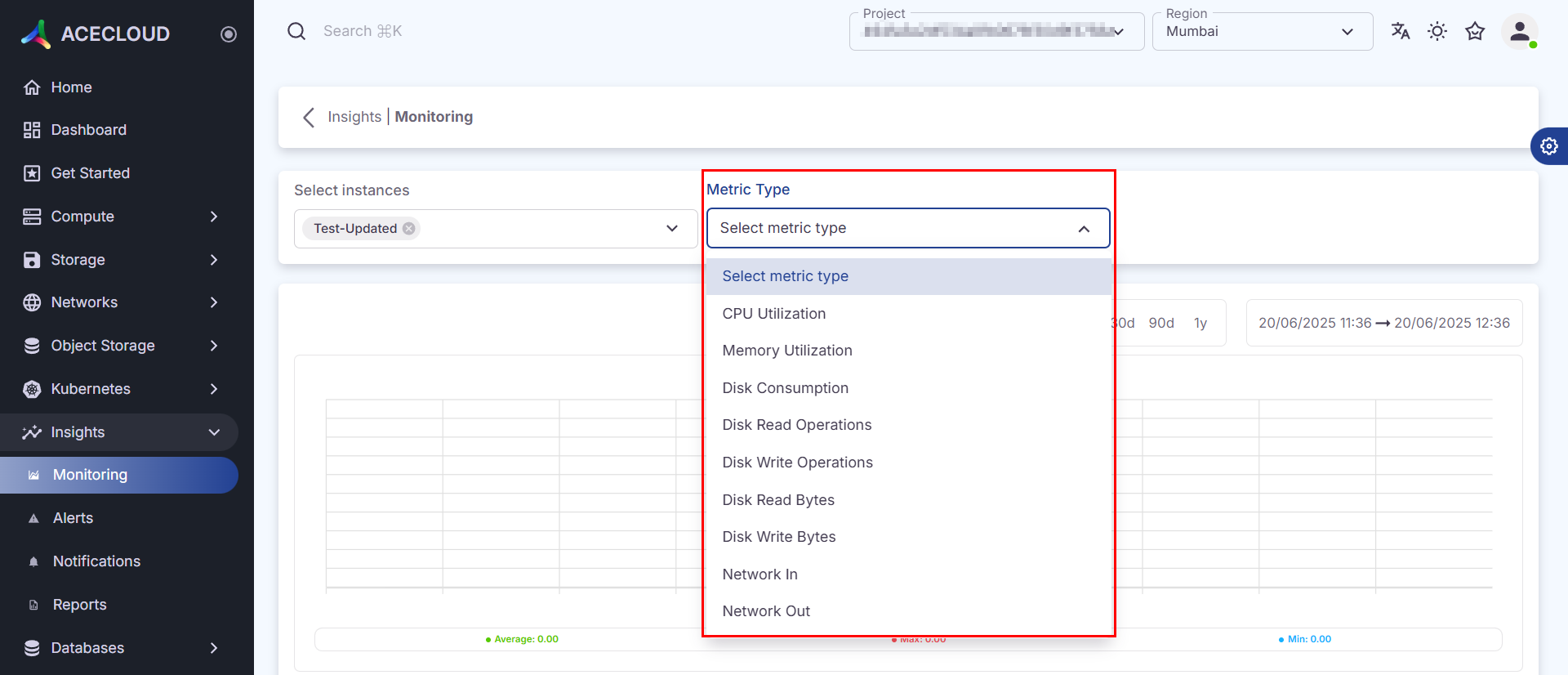Open the Region dropdown
1568x675 pixels.
(x=1262, y=32)
